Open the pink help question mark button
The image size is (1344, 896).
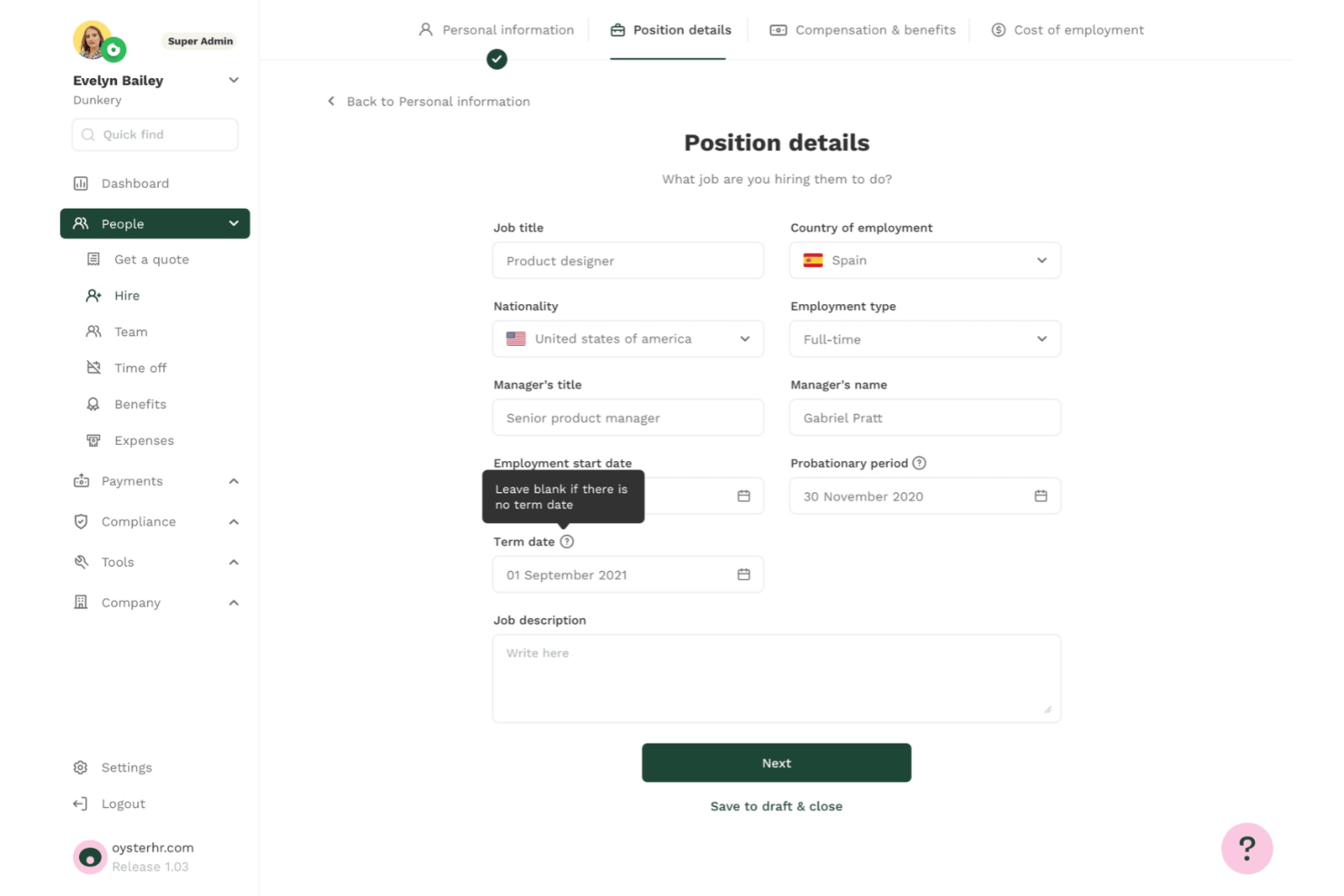click(1247, 849)
